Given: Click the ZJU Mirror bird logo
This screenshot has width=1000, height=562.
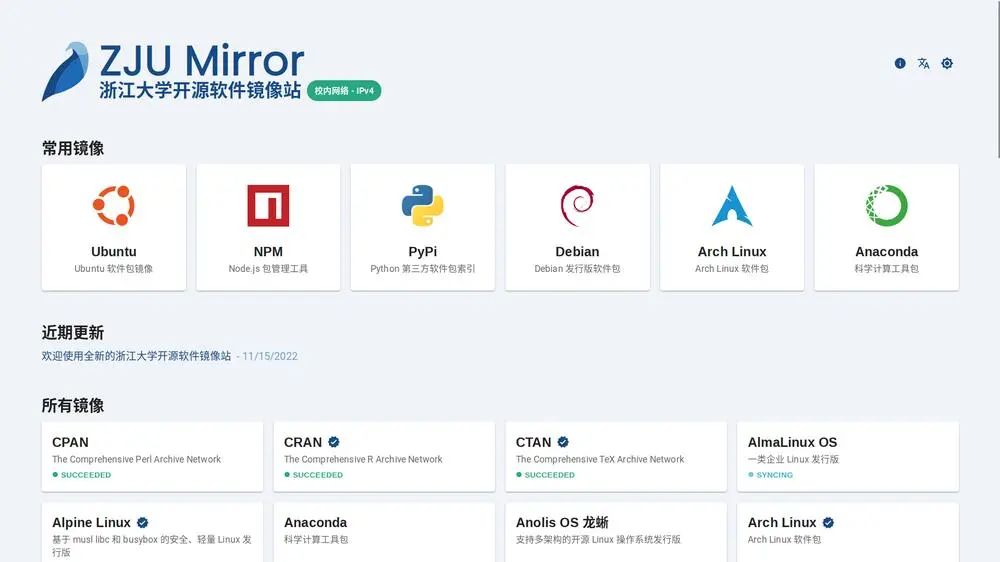Looking at the screenshot, I should click(x=65, y=72).
